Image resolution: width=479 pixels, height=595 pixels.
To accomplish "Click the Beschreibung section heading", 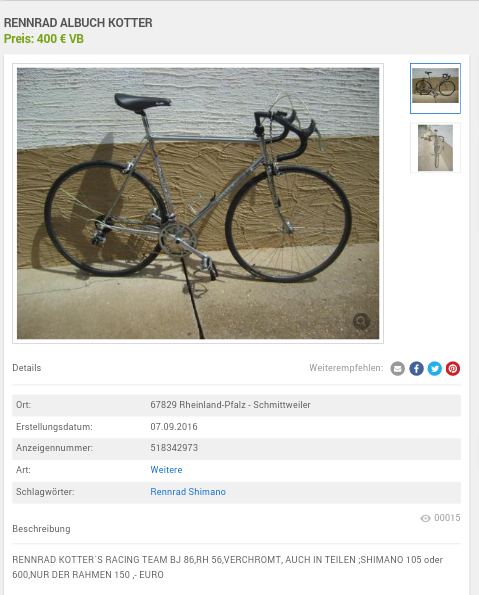I will [41, 529].
